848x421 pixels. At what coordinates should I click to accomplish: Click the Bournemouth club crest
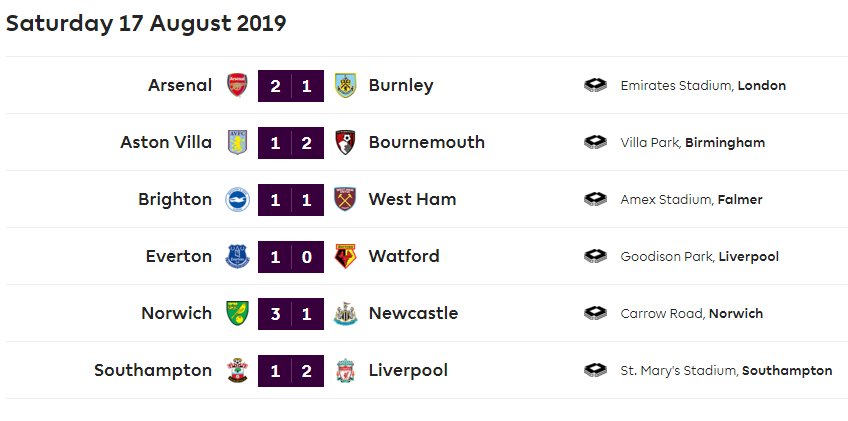[345, 142]
